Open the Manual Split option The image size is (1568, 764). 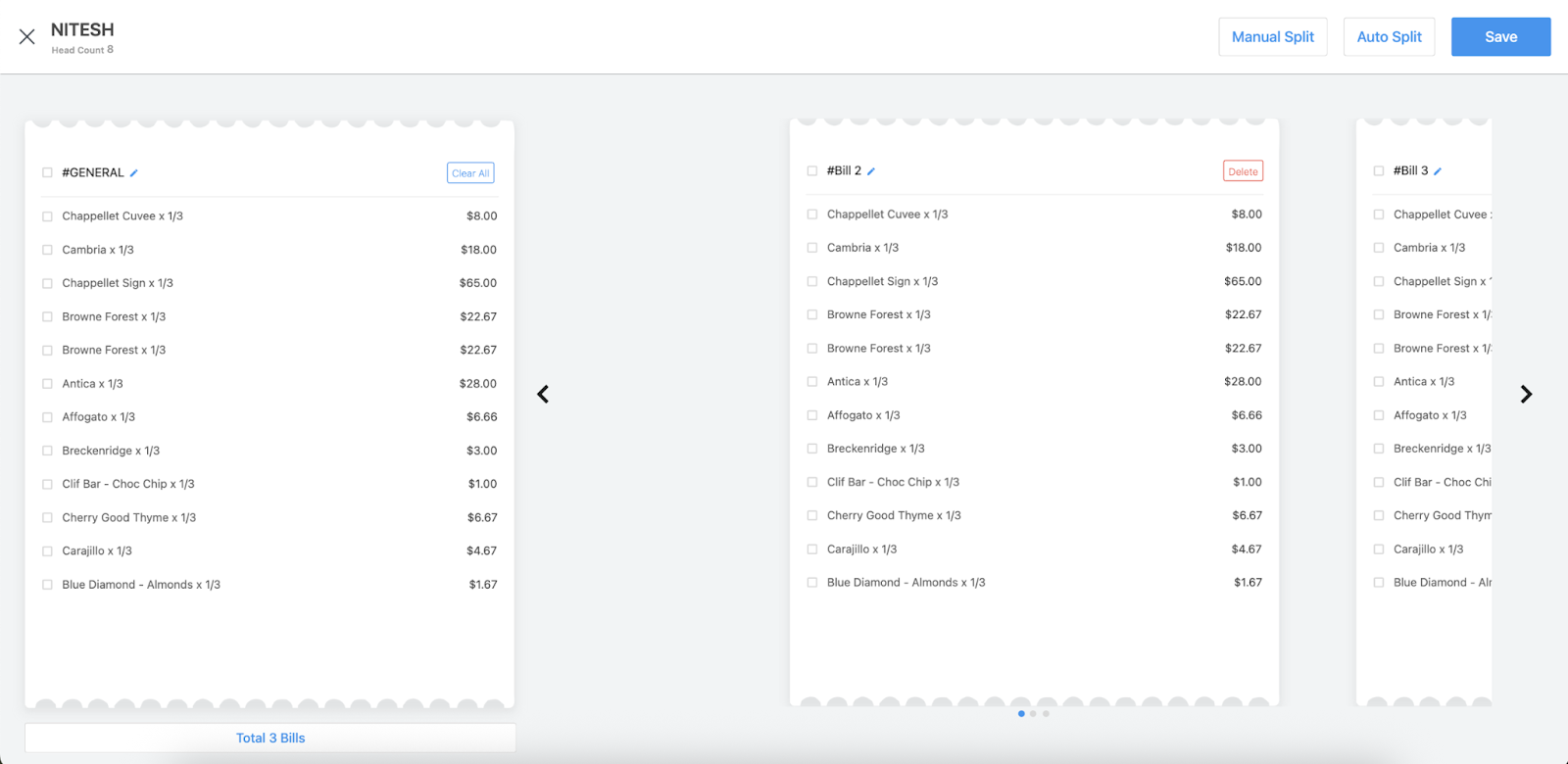click(1272, 37)
